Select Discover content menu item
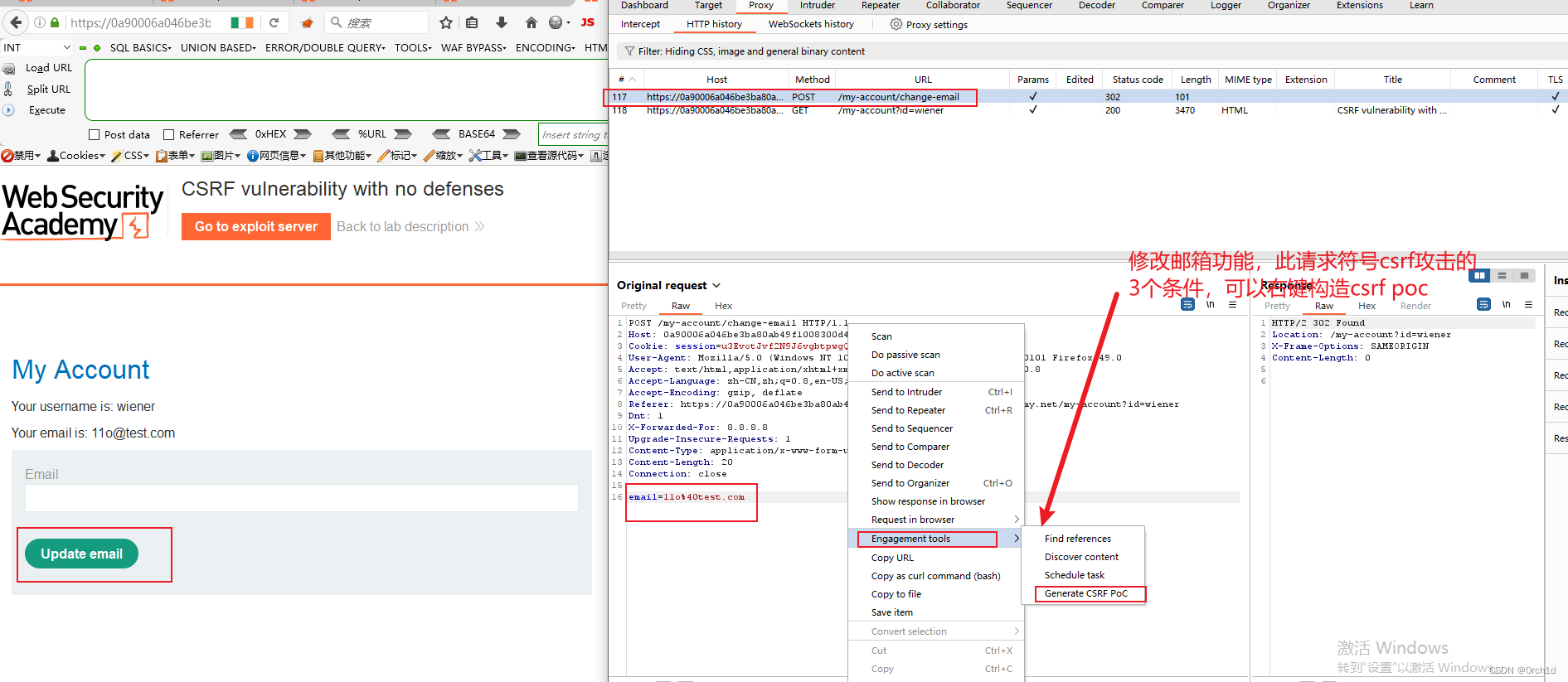 pyautogui.click(x=1083, y=557)
